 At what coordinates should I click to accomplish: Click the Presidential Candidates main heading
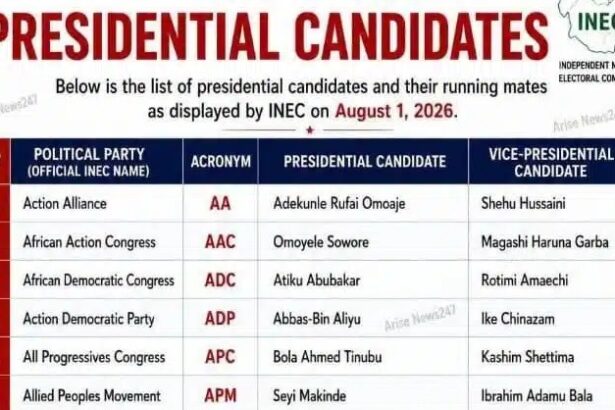[271, 36]
